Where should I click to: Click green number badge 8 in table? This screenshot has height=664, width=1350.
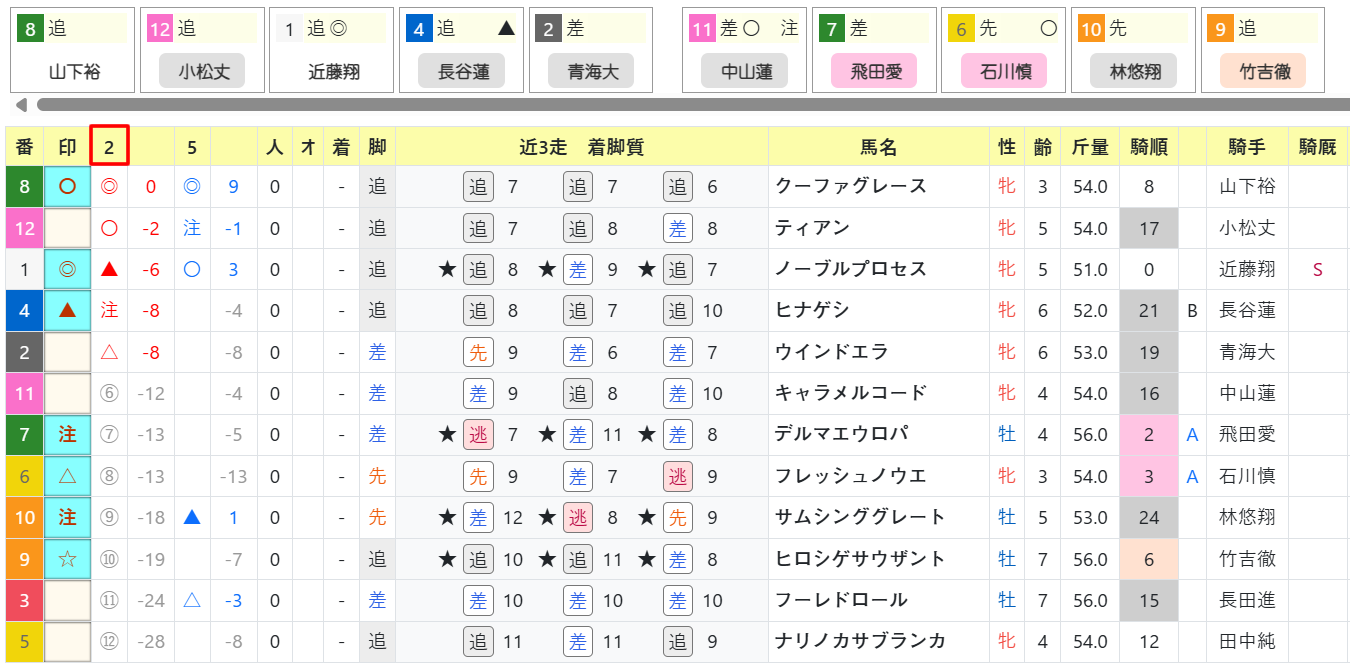25,186
